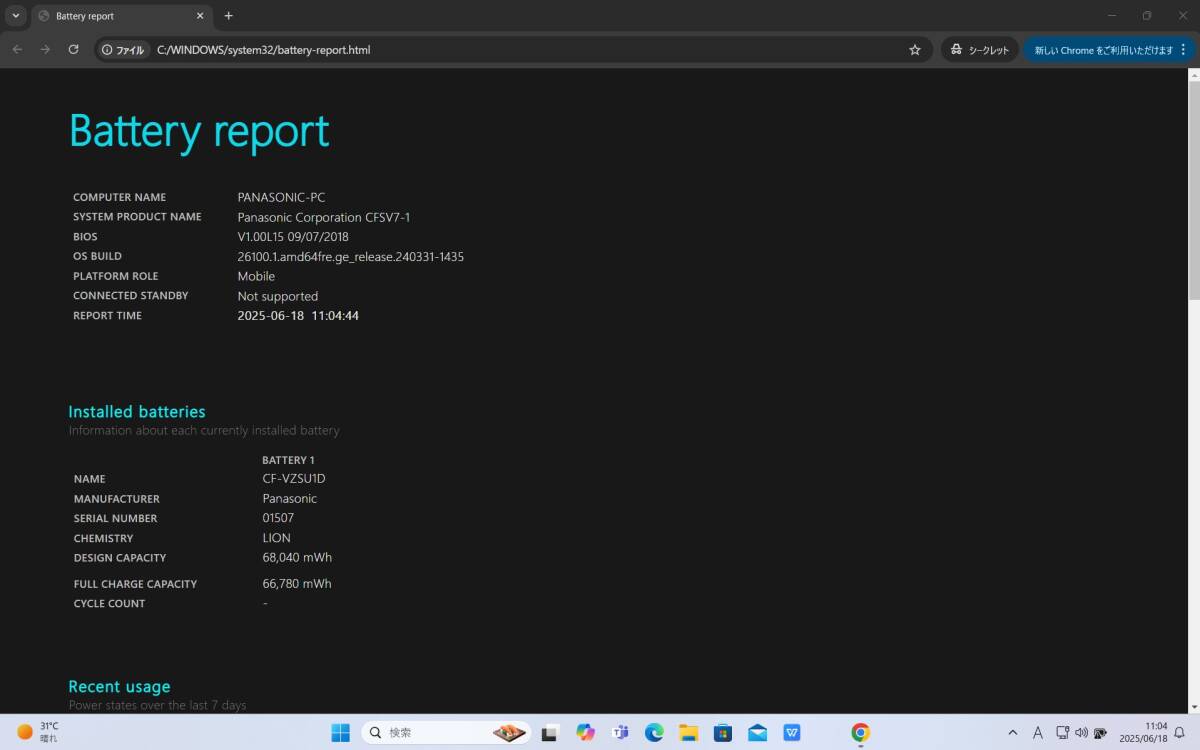Click the report time 2025-06-18 11:04:44
Image resolution: width=1200 pixels, height=750 pixels.
[298, 315]
